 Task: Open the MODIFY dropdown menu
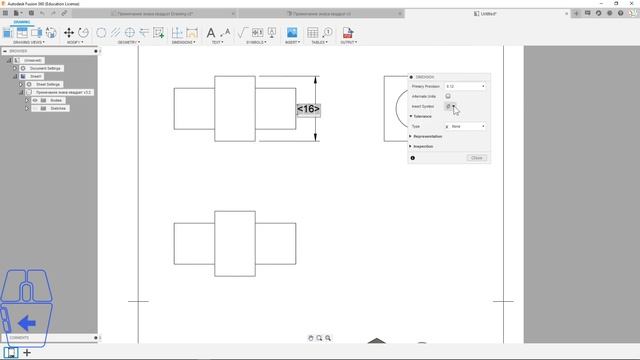point(75,42)
